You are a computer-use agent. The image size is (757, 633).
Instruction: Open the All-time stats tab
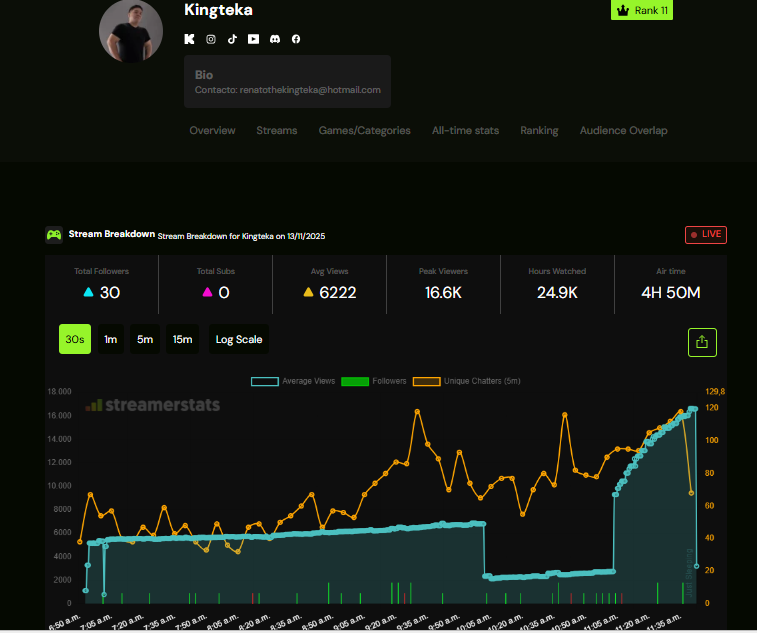click(465, 130)
